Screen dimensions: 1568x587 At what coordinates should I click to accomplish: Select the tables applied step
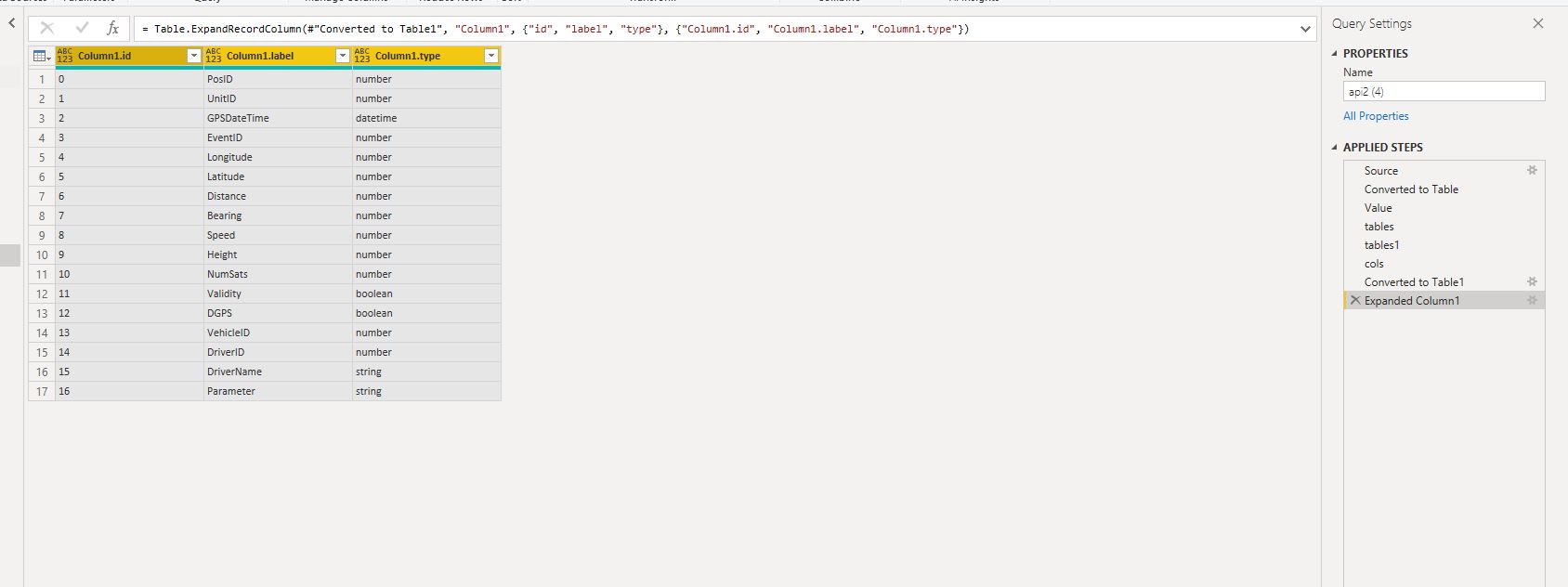pyautogui.click(x=1444, y=226)
